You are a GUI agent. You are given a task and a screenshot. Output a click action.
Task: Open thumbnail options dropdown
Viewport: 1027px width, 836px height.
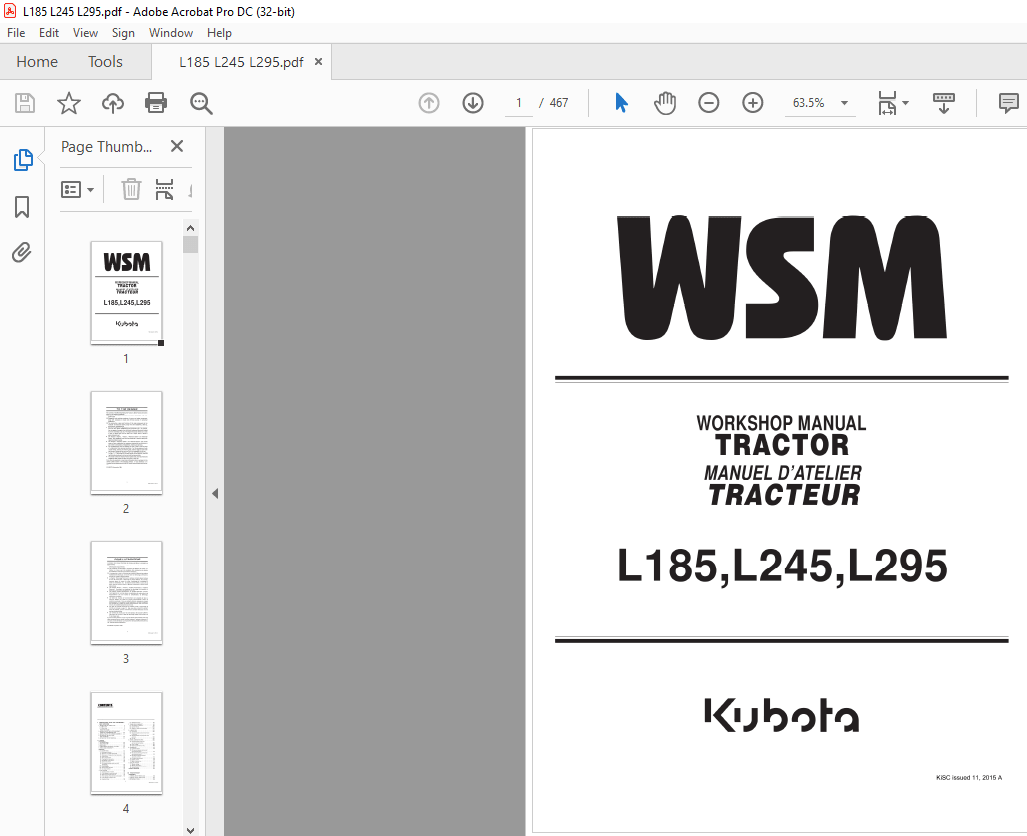[78, 189]
